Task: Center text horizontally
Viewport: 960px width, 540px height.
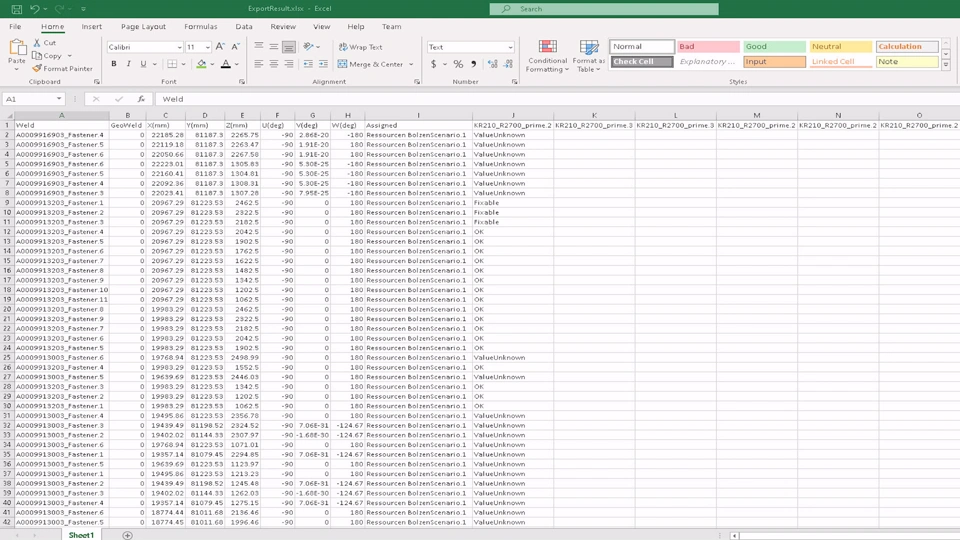Action: coord(274,64)
